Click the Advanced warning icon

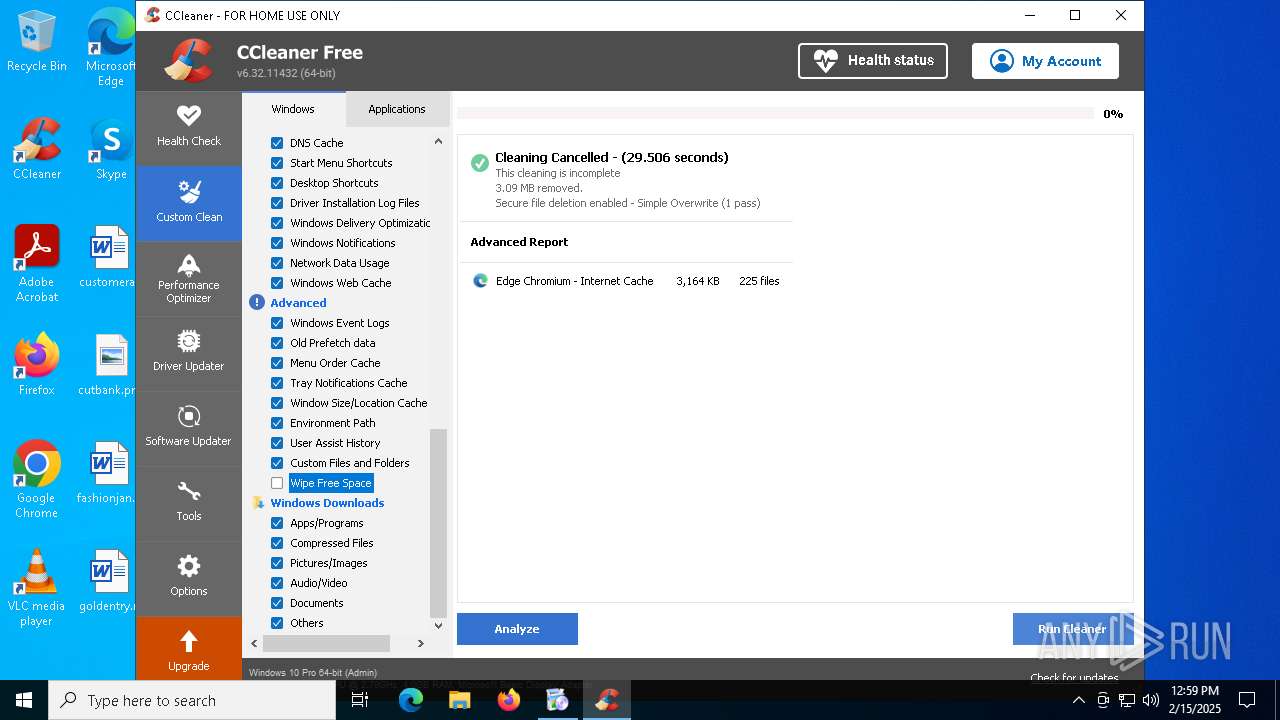pos(257,303)
